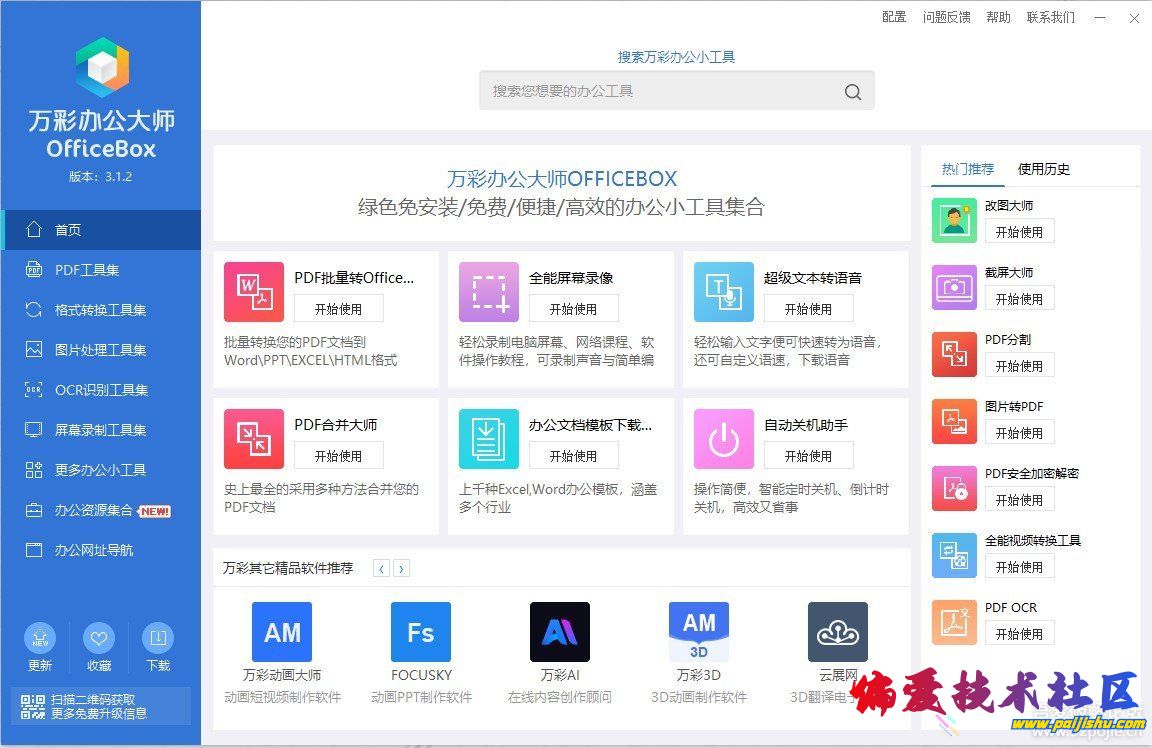Click the PDF批量转Office tool icon
This screenshot has width=1152, height=748.
click(x=254, y=292)
